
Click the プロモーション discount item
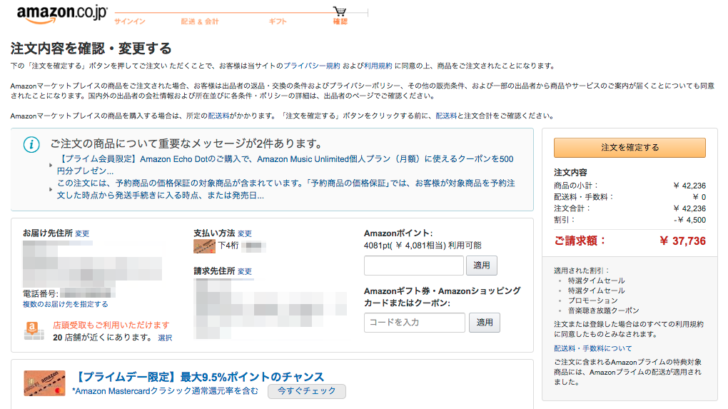pos(592,300)
